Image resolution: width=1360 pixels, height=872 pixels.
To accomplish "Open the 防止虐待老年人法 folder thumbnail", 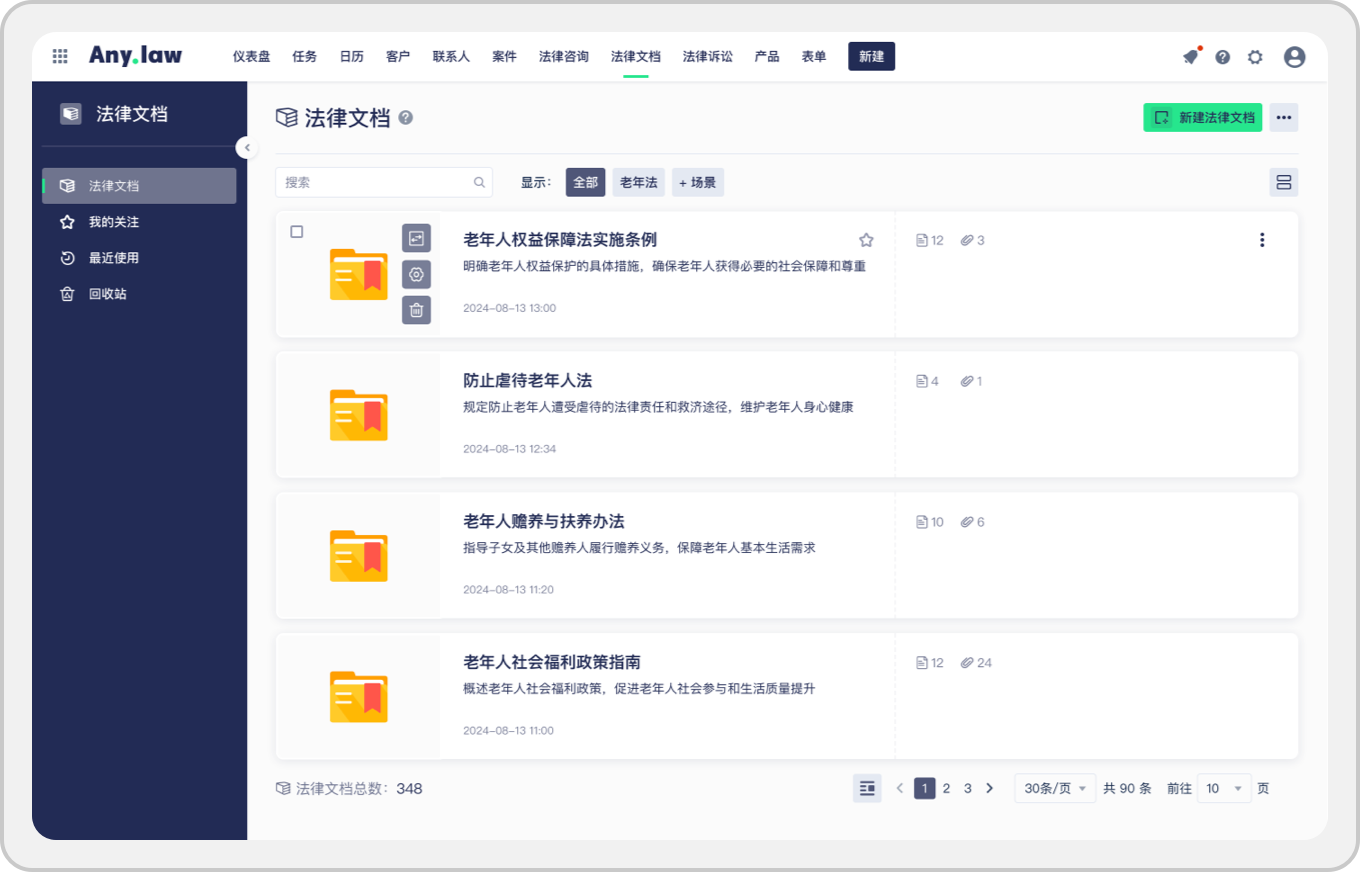I will 358,414.
